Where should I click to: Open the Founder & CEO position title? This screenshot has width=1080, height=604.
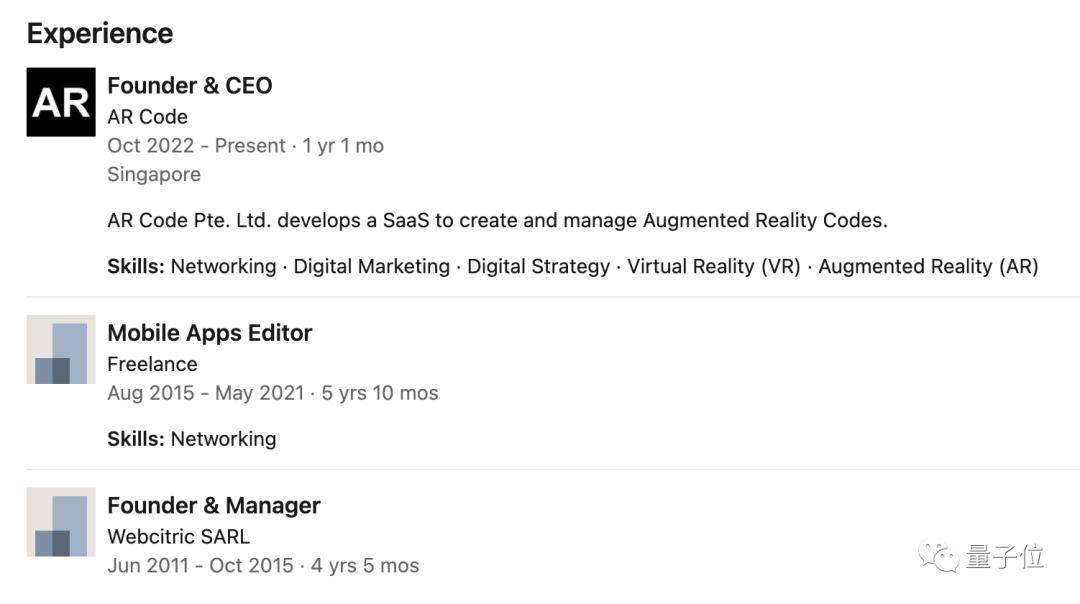pos(189,86)
